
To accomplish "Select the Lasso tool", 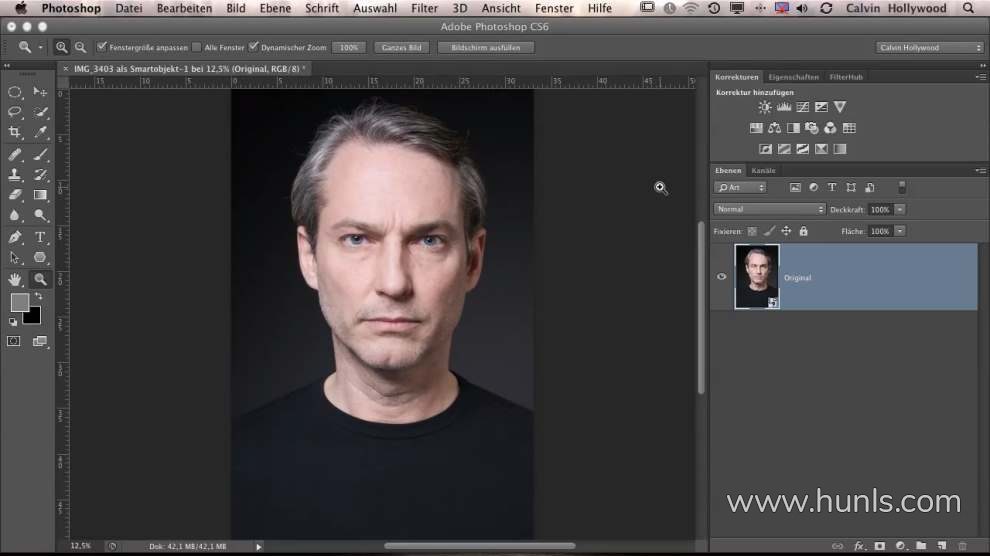I will point(15,112).
